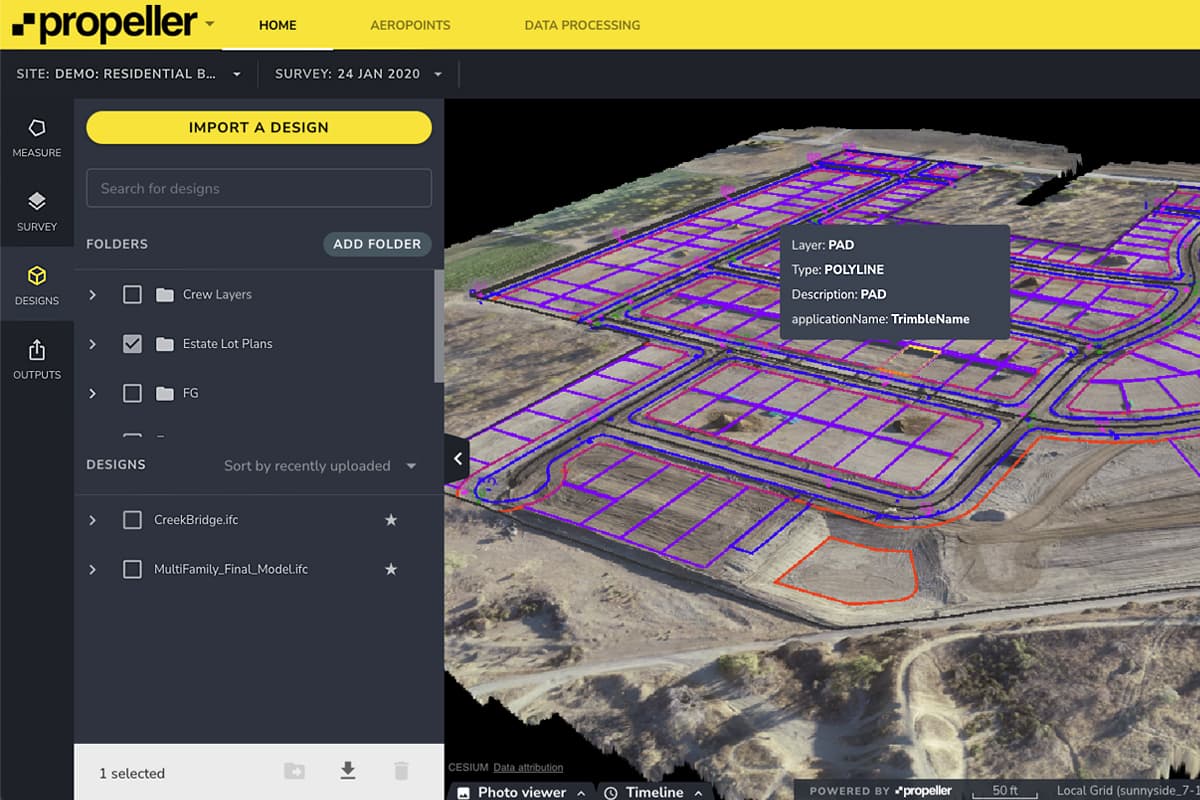Screen dimensions: 1200x800
Task: Open the survey date dropdown
Action: tap(359, 74)
